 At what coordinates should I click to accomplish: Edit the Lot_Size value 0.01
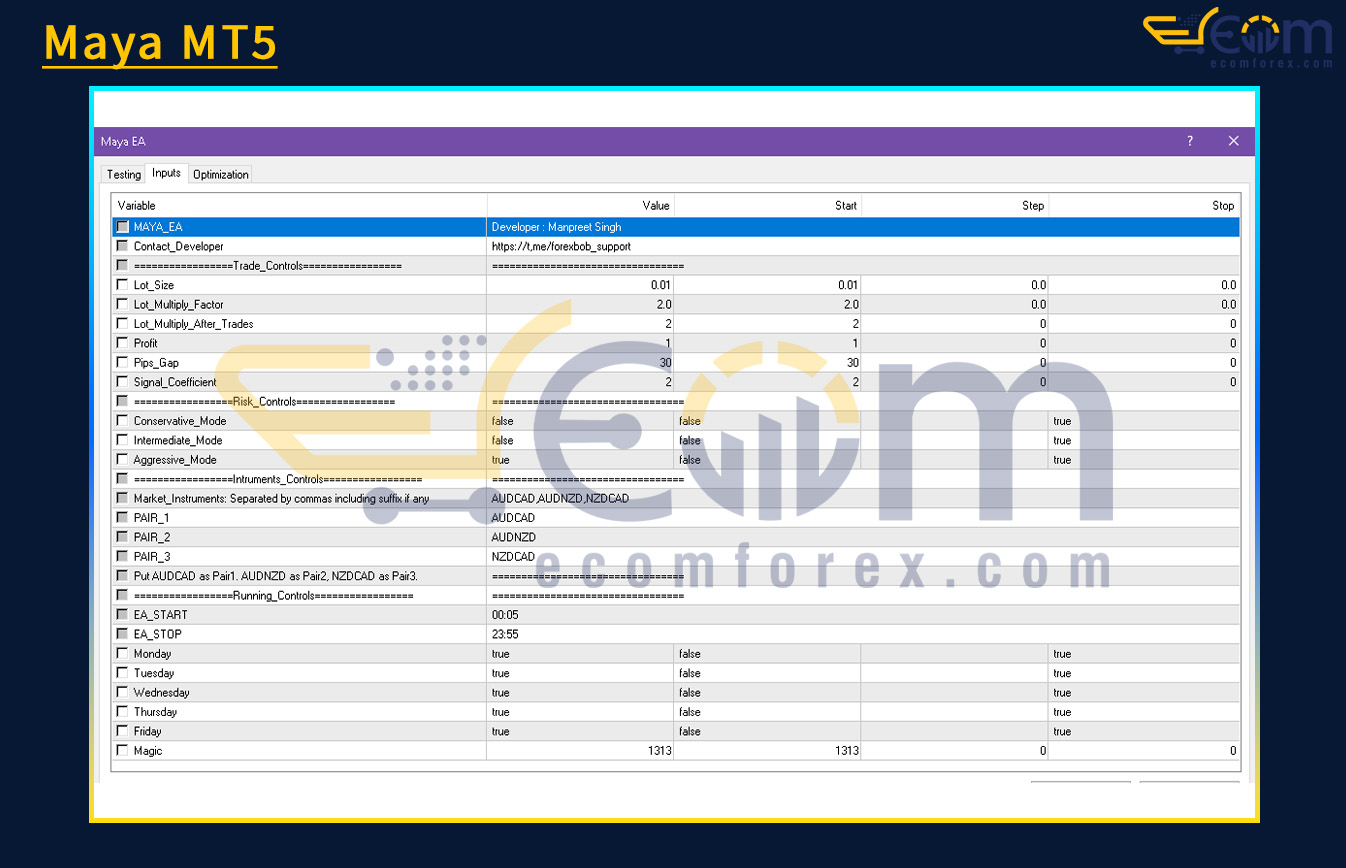pos(581,285)
